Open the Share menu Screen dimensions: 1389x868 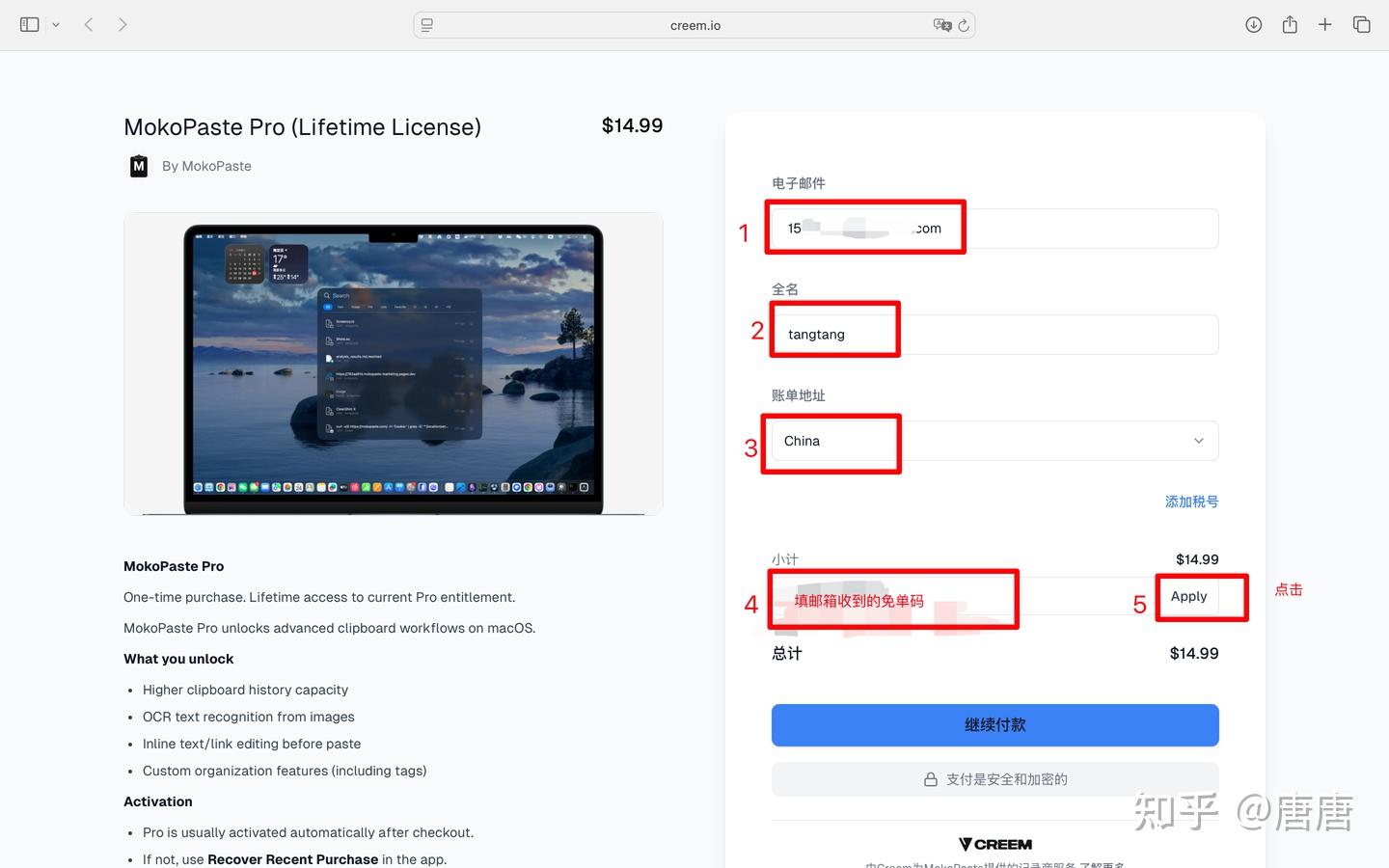coord(1290,24)
